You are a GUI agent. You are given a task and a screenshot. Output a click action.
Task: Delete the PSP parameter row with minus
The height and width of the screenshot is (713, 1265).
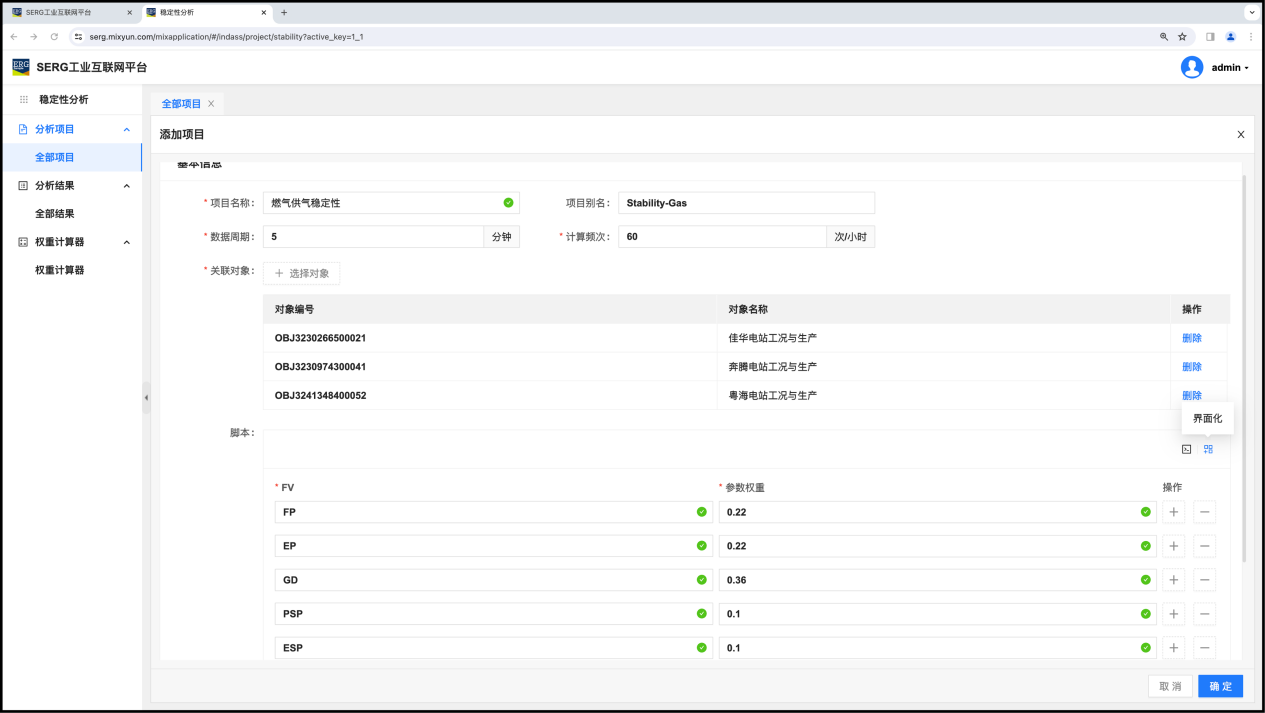tap(1205, 614)
